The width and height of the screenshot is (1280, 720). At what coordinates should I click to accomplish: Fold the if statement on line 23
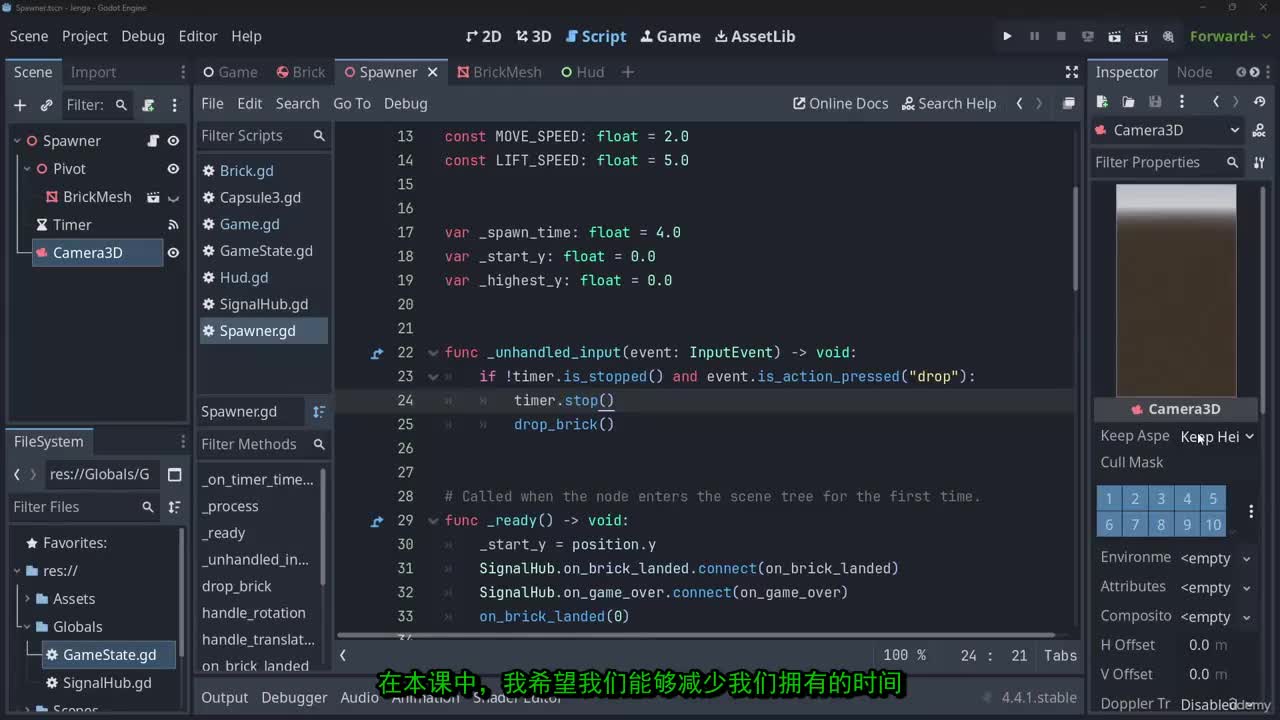(433, 377)
